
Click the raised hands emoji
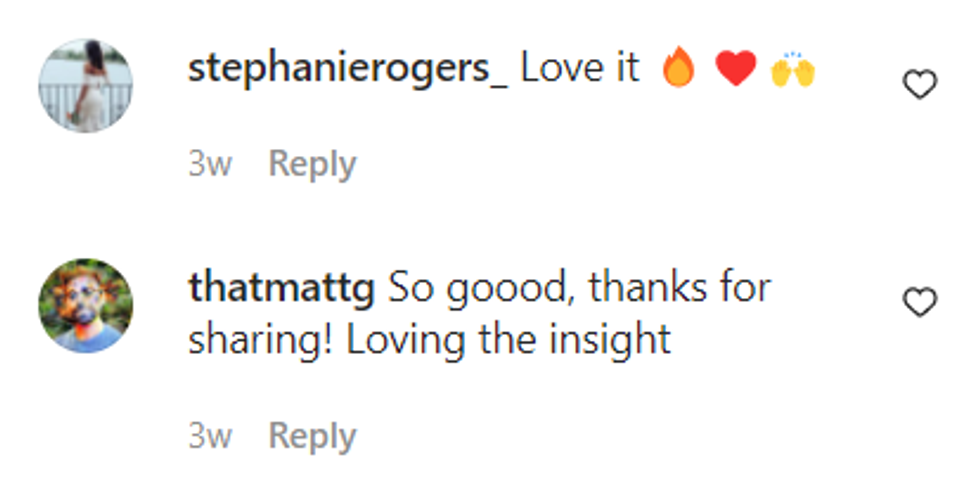(793, 70)
